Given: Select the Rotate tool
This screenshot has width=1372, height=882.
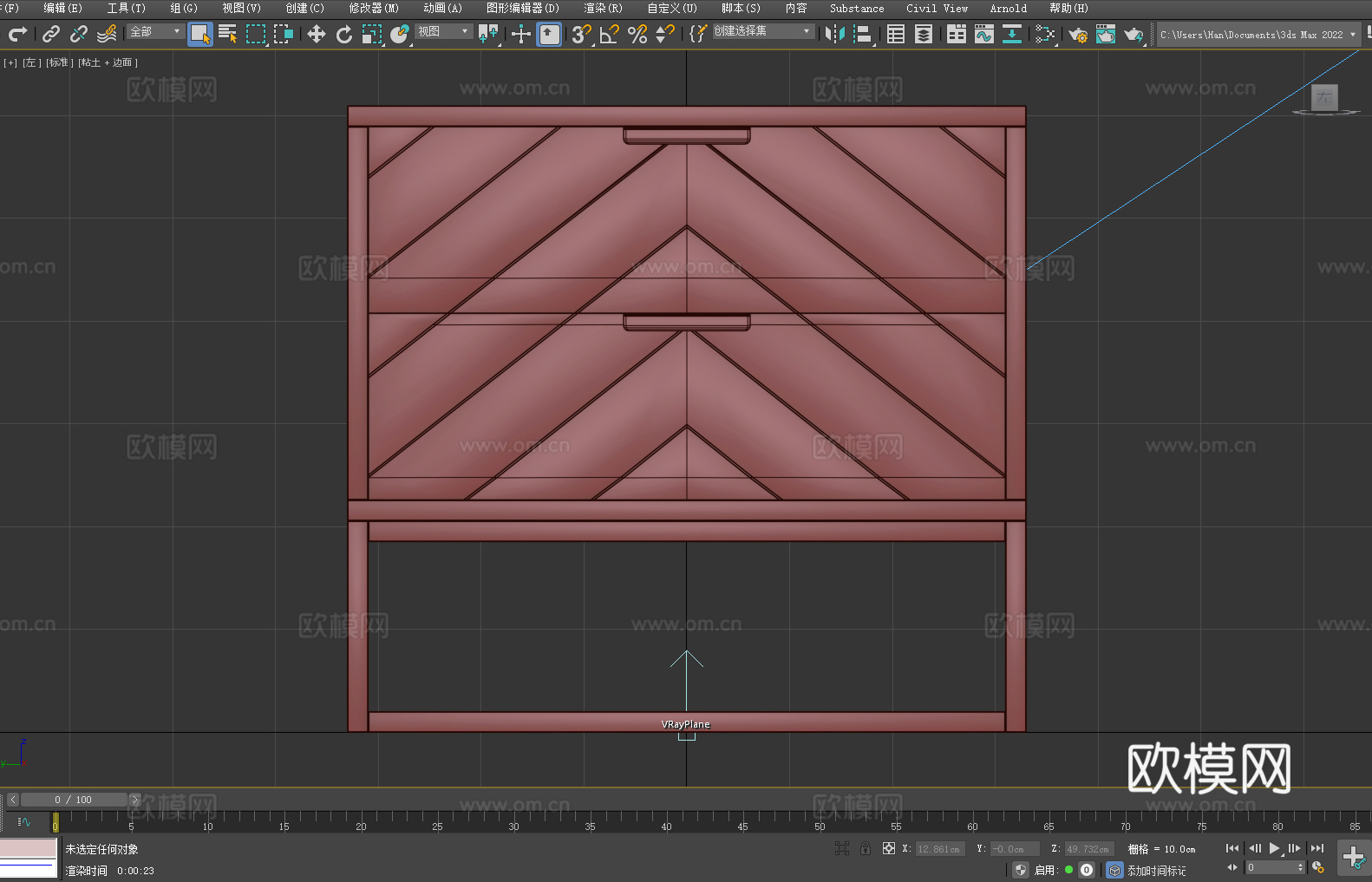Looking at the screenshot, I should [344, 34].
